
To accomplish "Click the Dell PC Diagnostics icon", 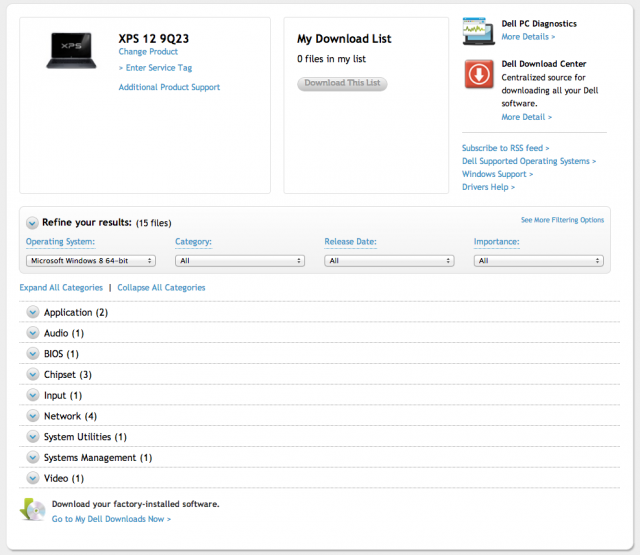I will 478,31.
